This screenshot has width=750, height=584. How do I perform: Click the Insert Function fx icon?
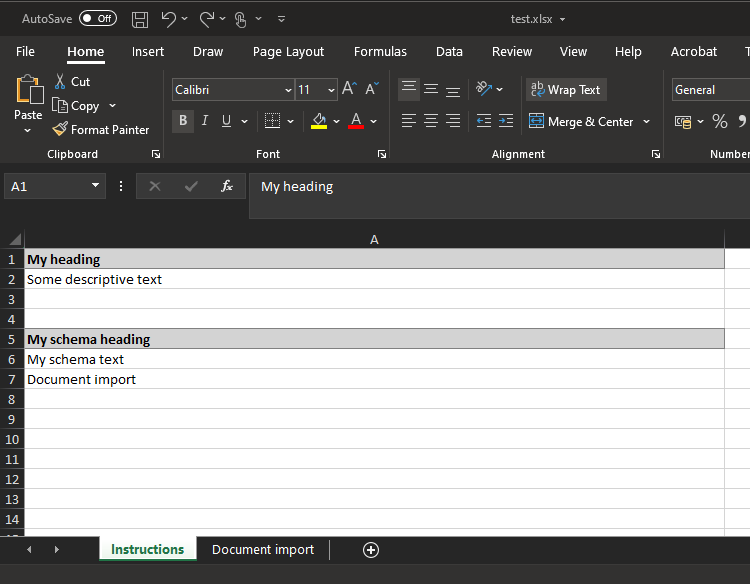pos(227,186)
